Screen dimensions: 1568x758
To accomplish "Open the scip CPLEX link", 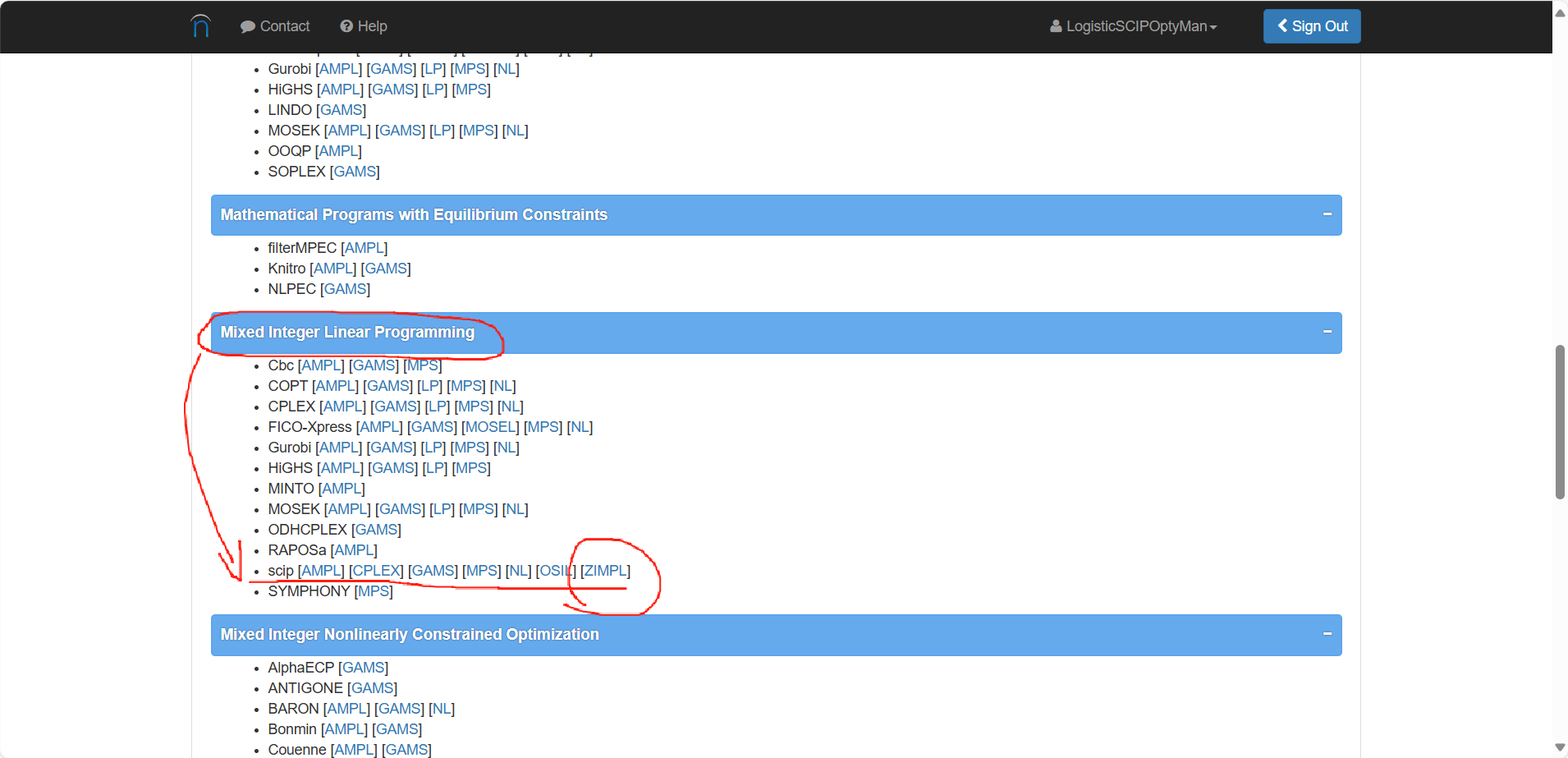I will [376, 571].
